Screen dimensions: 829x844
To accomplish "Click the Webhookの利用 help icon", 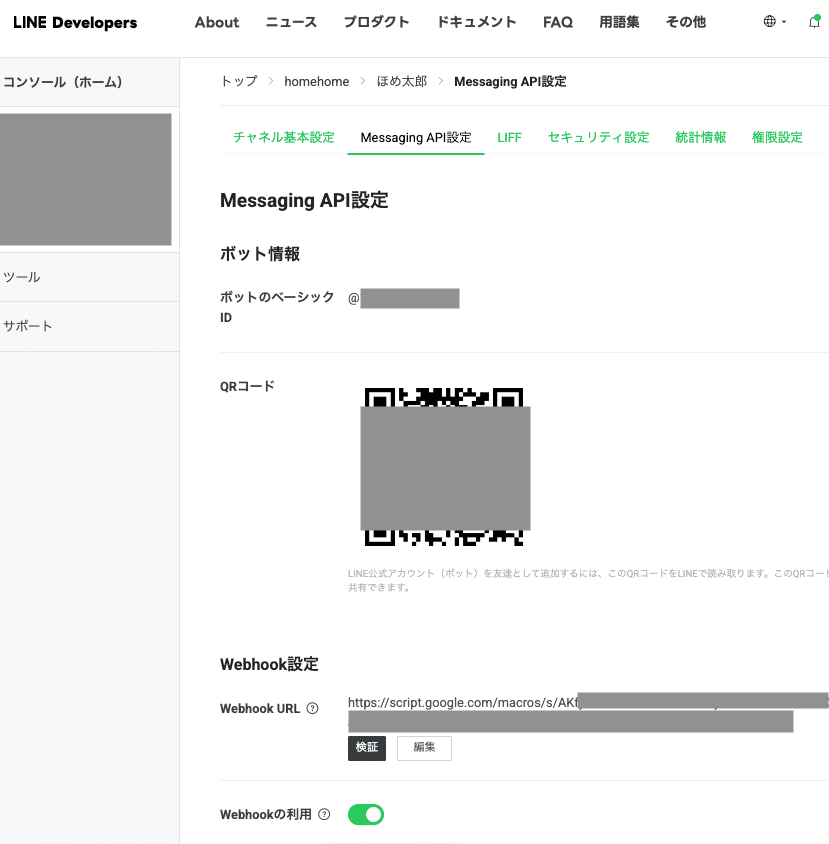I will (324, 814).
